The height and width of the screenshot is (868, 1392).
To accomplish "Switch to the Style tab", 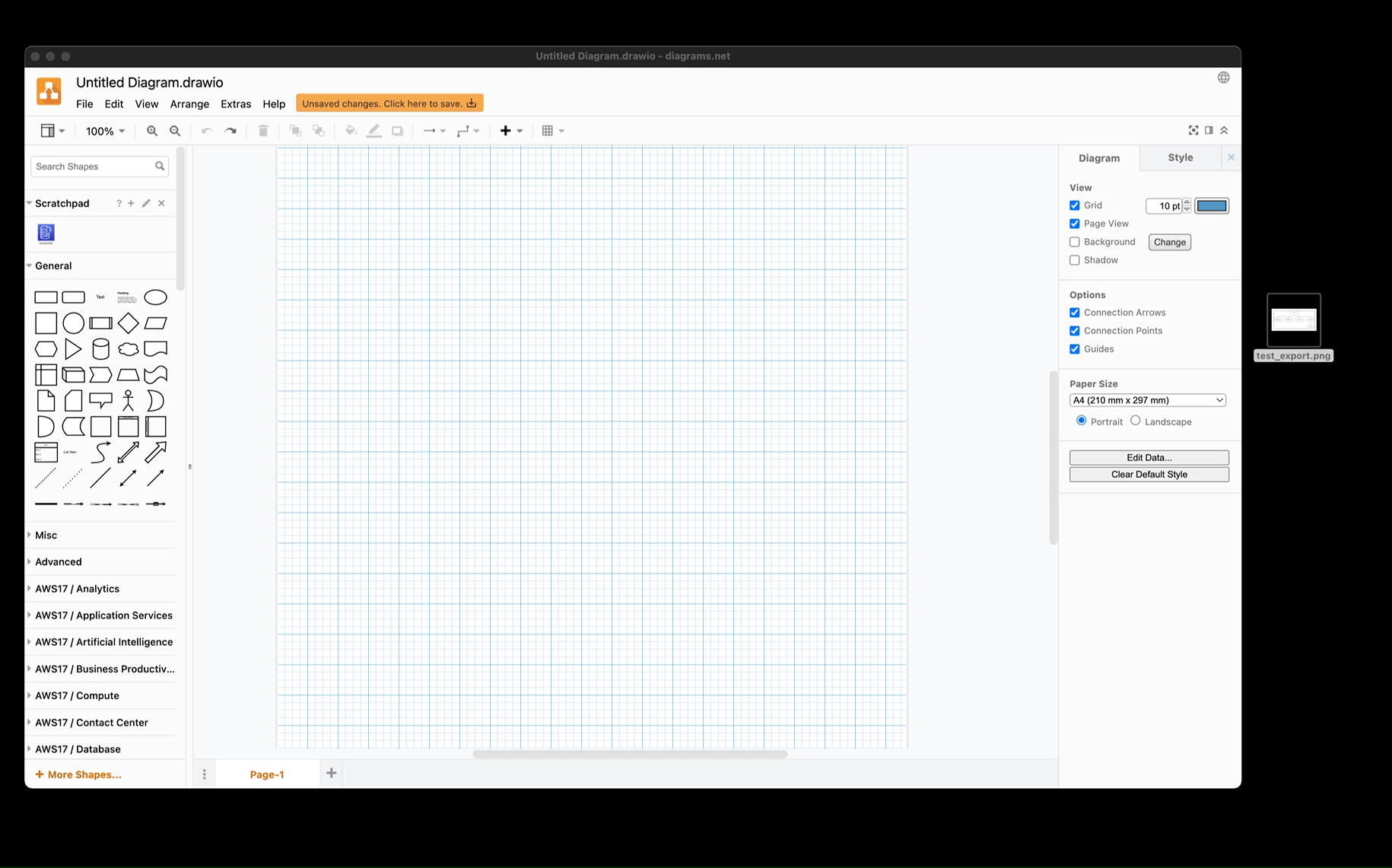I will (x=1180, y=157).
